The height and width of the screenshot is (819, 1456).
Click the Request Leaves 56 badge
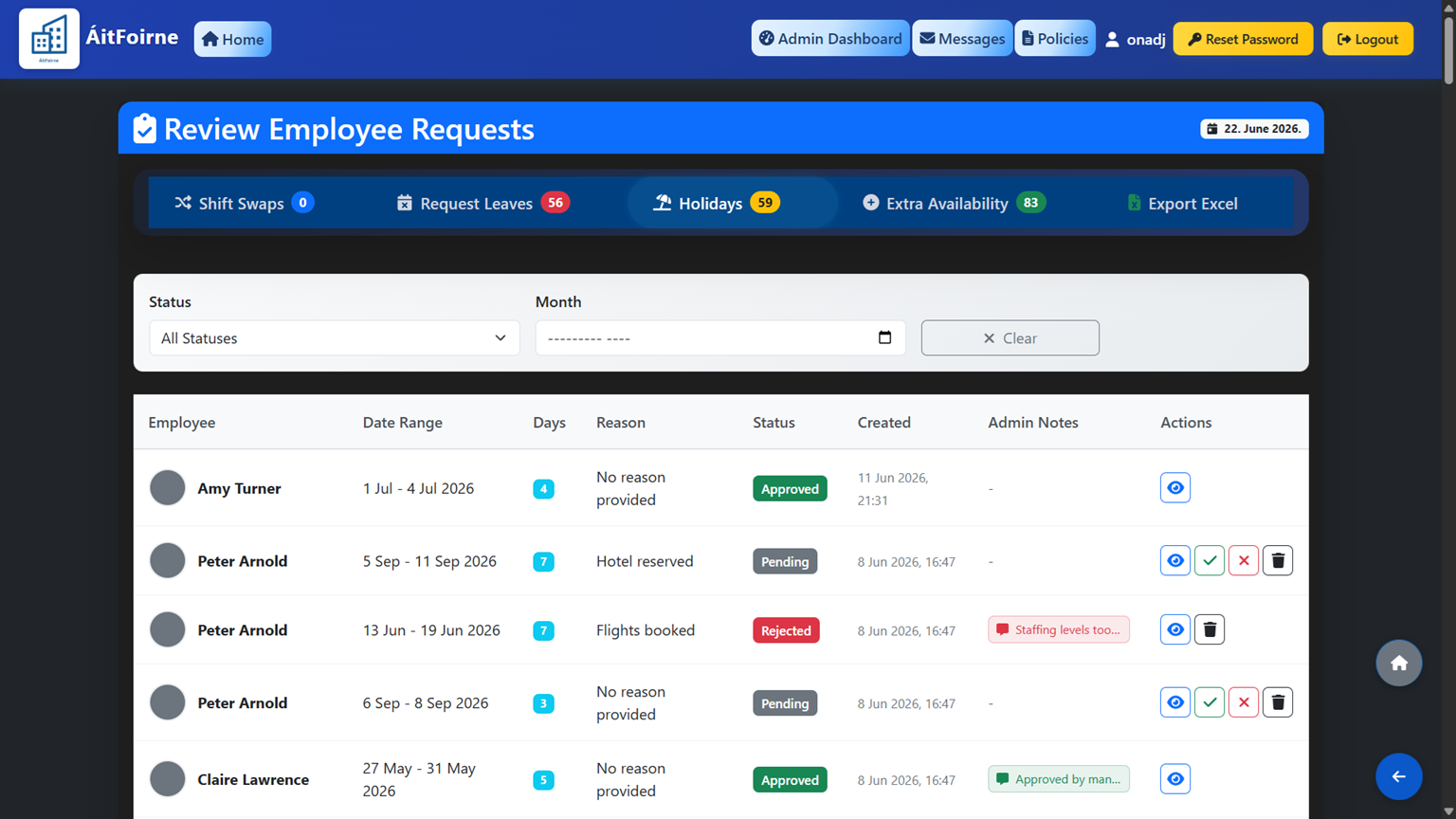coord(555,202)
